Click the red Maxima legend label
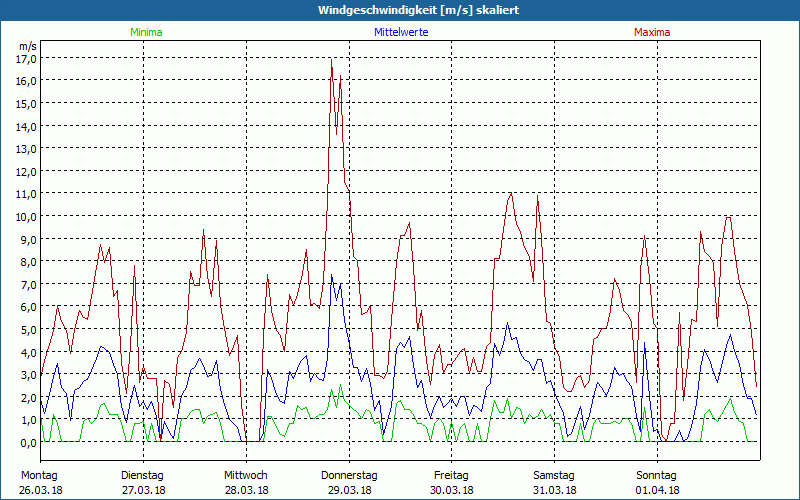Screen dimensions: 800x500 [652, 32]
